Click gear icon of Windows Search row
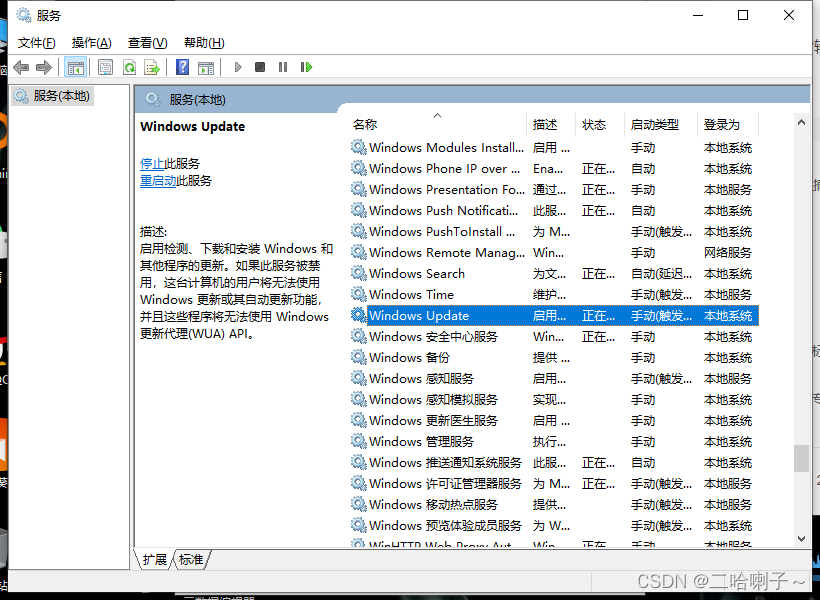820x600 pixels. pos(359,273)
